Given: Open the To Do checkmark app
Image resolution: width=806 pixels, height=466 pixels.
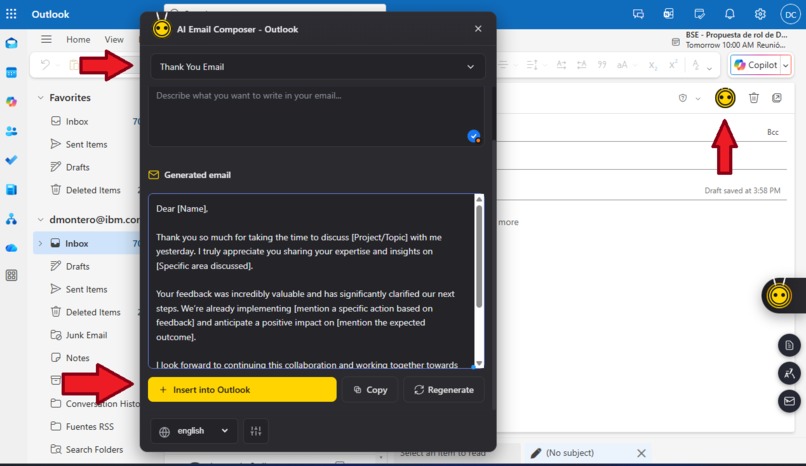Looking at the screenshot, I should pos(11,160).
